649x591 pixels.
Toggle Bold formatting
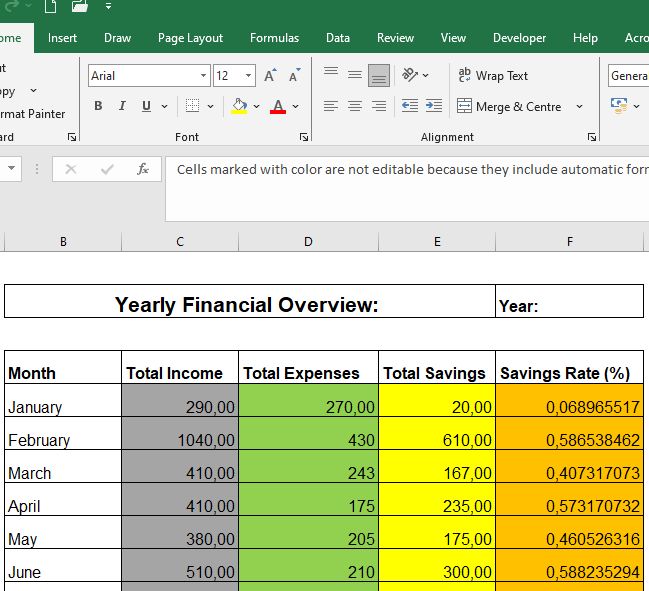(98, 106)
